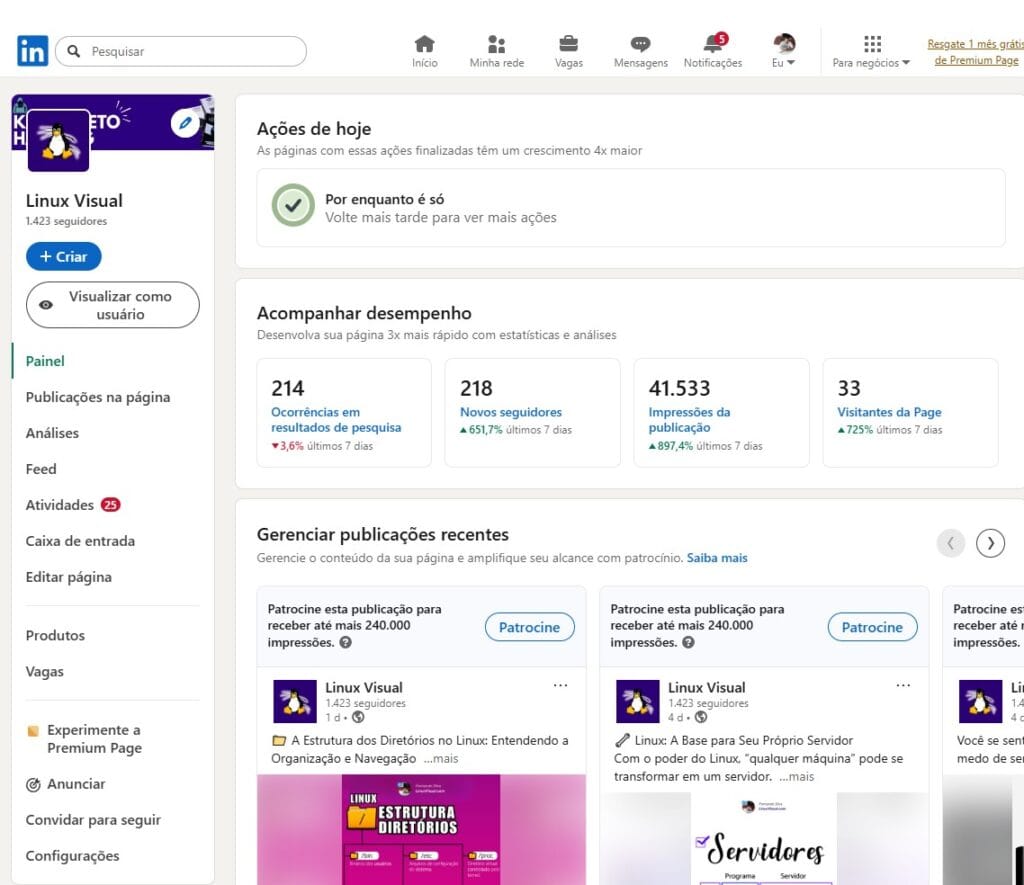The width and height of the screenshot is (1024, 885).
Task: Expand "...mais" on Servidor post text
Action: coord(796,777)
